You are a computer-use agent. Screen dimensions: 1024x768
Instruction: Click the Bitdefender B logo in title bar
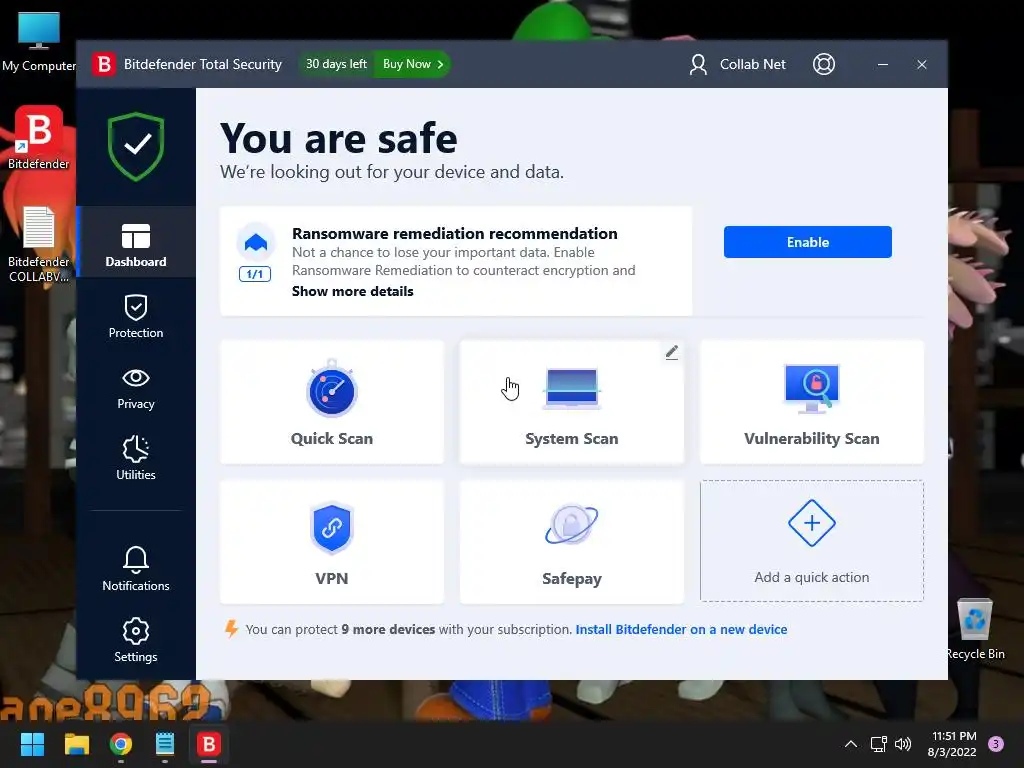pyautogui.click(x=103, y=64)
